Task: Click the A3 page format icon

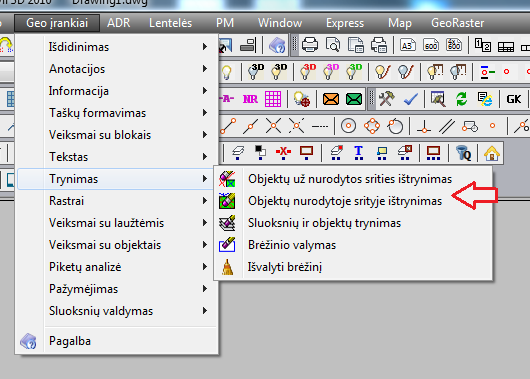Action: click(408, 45)
